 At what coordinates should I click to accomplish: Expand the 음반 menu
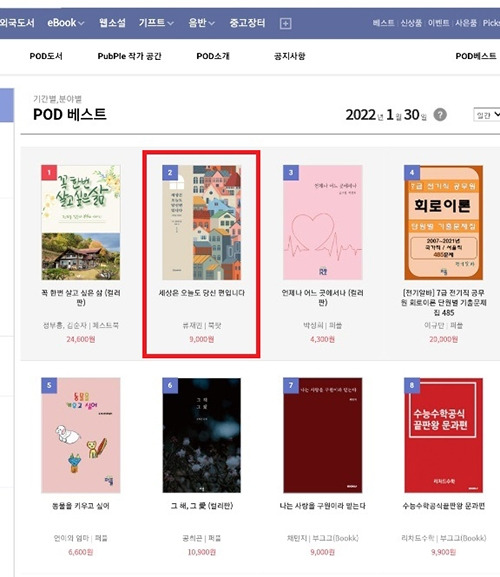pyautogui.click(x=201, y=23)
